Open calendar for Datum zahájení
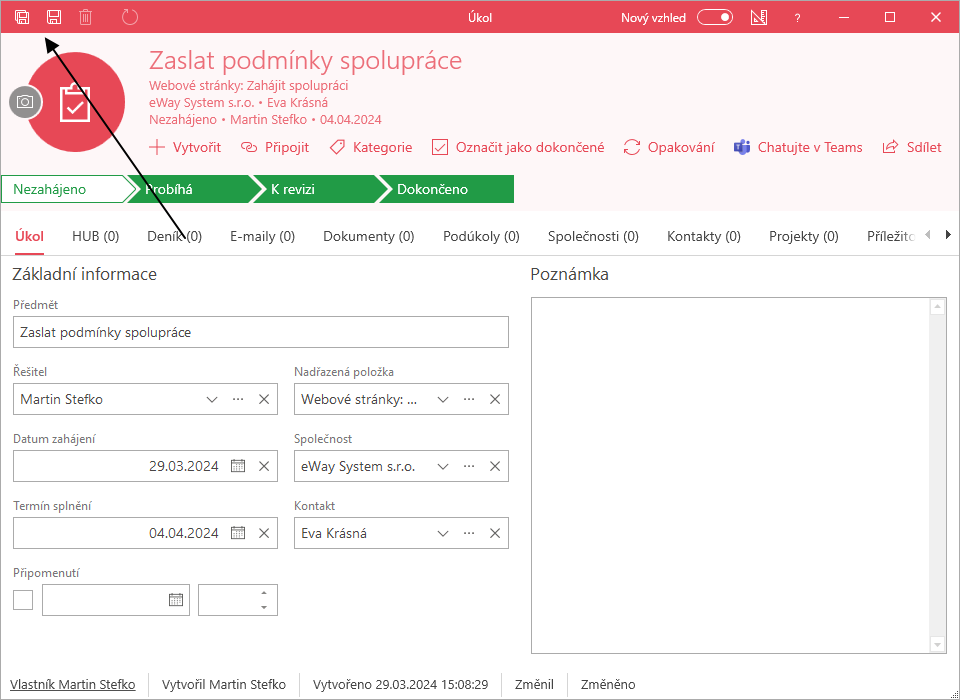 click(x=238, y=466)
